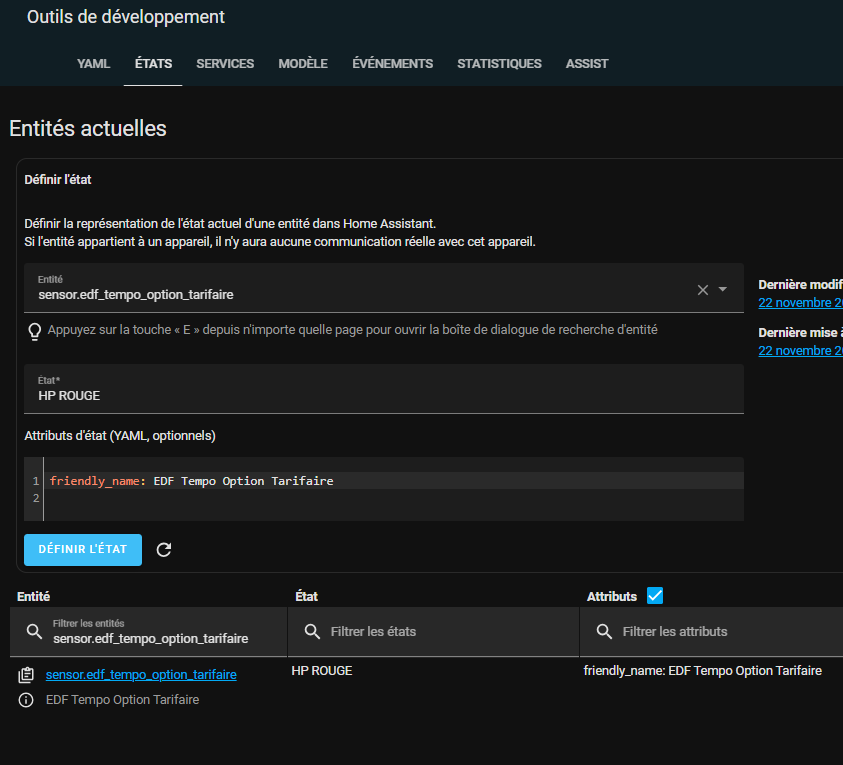Copy the entity ID using the clipboard icon
The width and height of the screenshot is (843, 765).
tap(26, 675)
